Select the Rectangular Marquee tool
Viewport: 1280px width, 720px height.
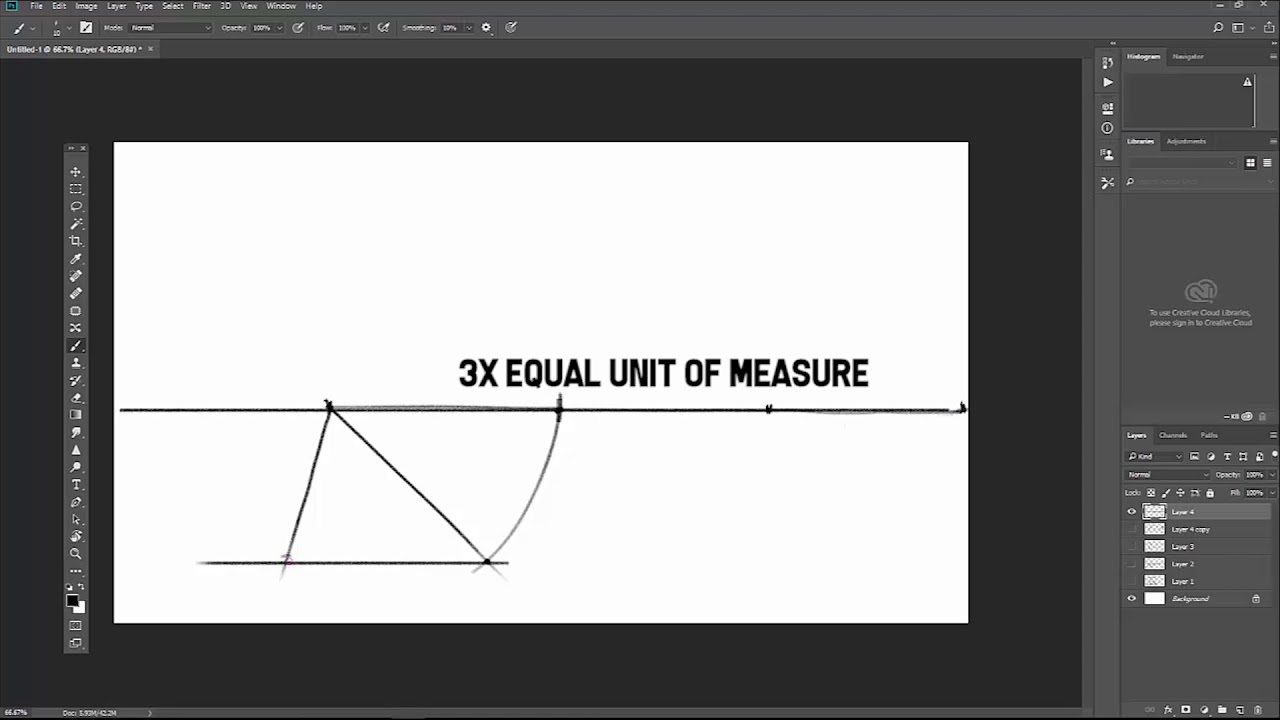point(76,189)
